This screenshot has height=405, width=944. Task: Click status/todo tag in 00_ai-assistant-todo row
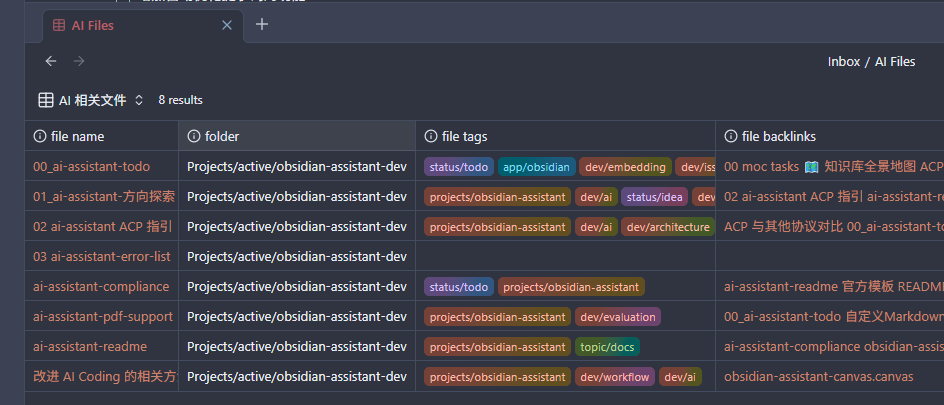pyautogui.click(x=459, y=167)
